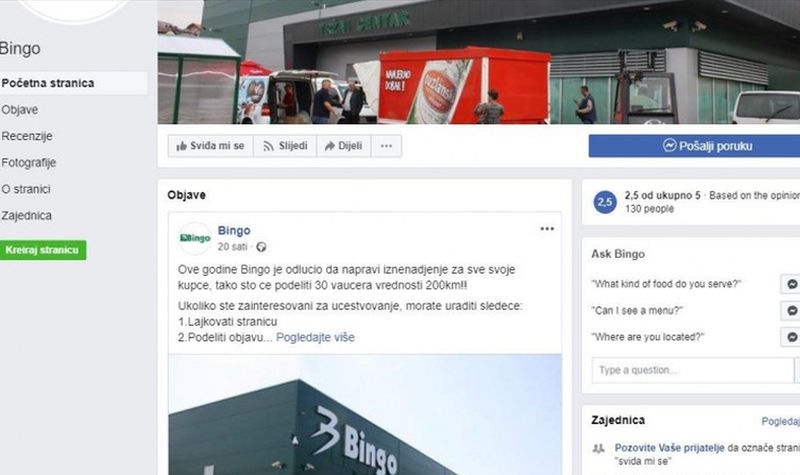Follow the page with Slijedi button
Screen dimensions: 800x475
tap(285, 146)
